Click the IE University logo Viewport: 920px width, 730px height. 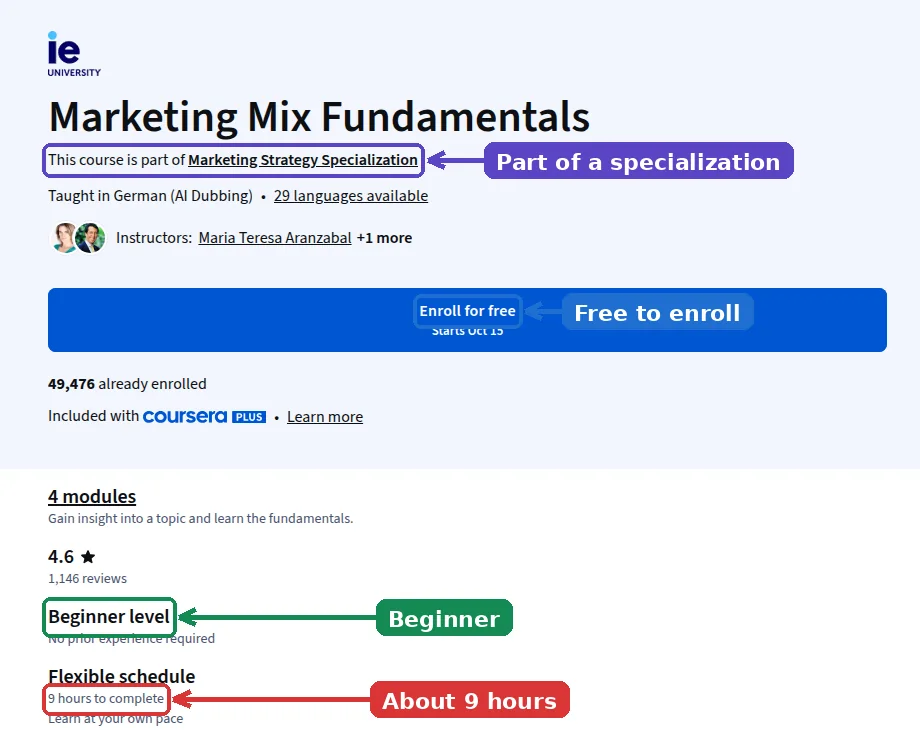pos(74,54)
